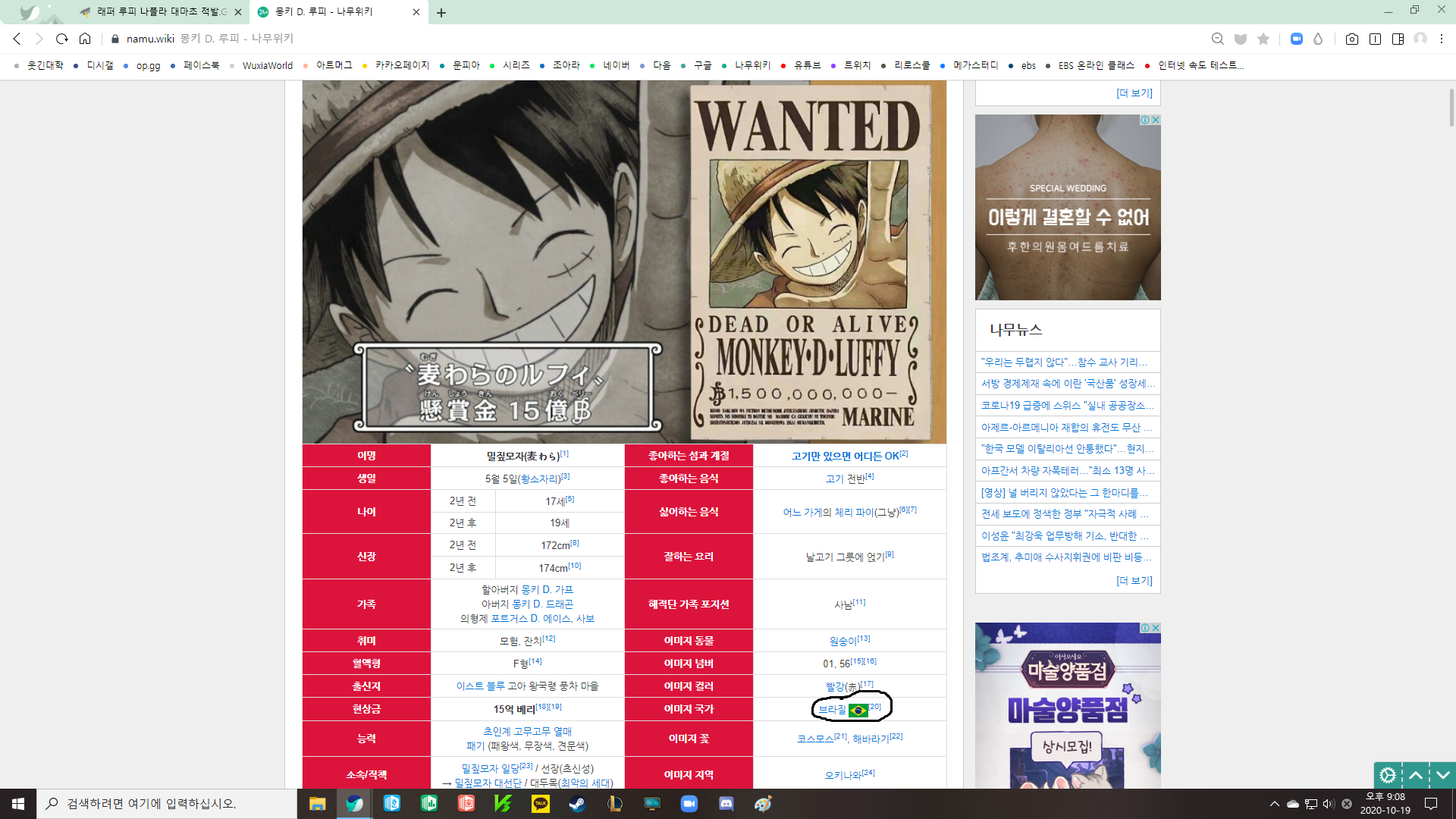
Task: Click the 고기만 있으면 어디든 OK link
Action: [x=845, y=456]
